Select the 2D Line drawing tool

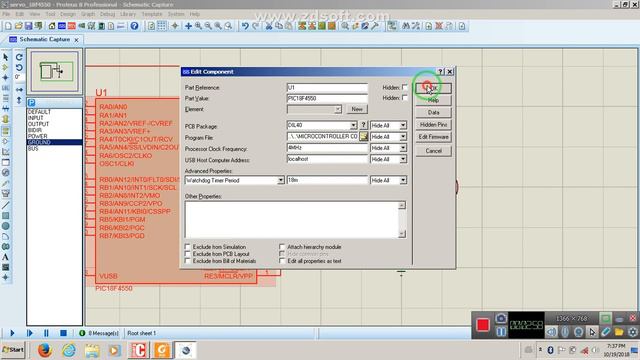click(5, 205)
